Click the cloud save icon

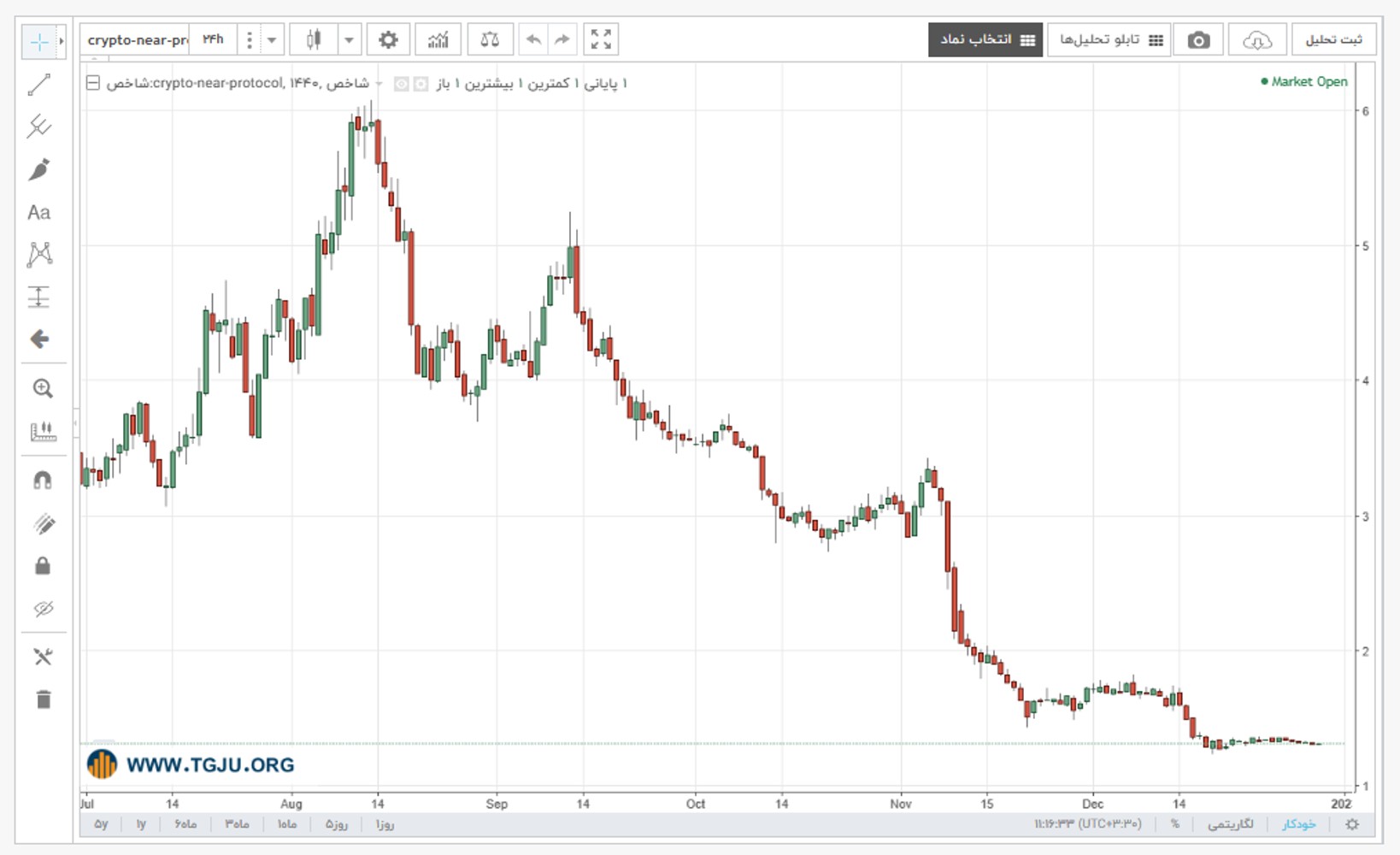point(1257,40)
